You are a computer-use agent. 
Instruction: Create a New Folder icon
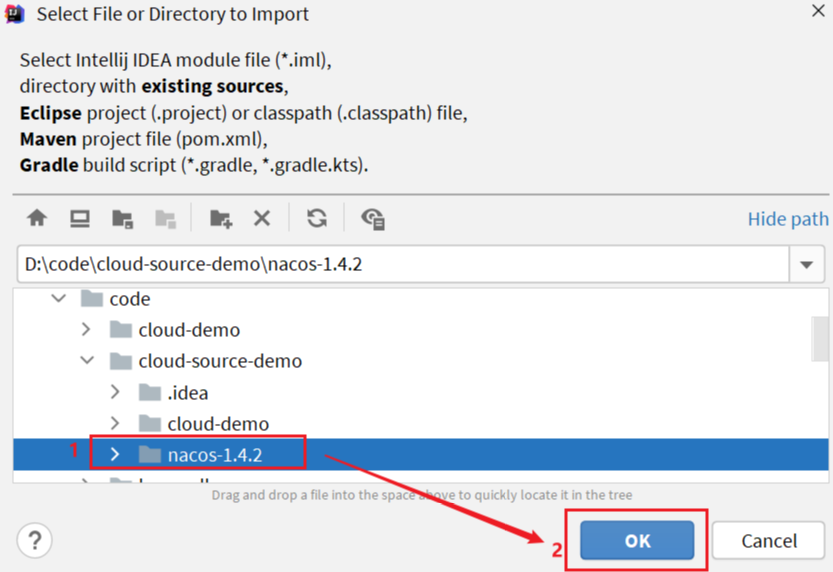(x=221, y=218)
